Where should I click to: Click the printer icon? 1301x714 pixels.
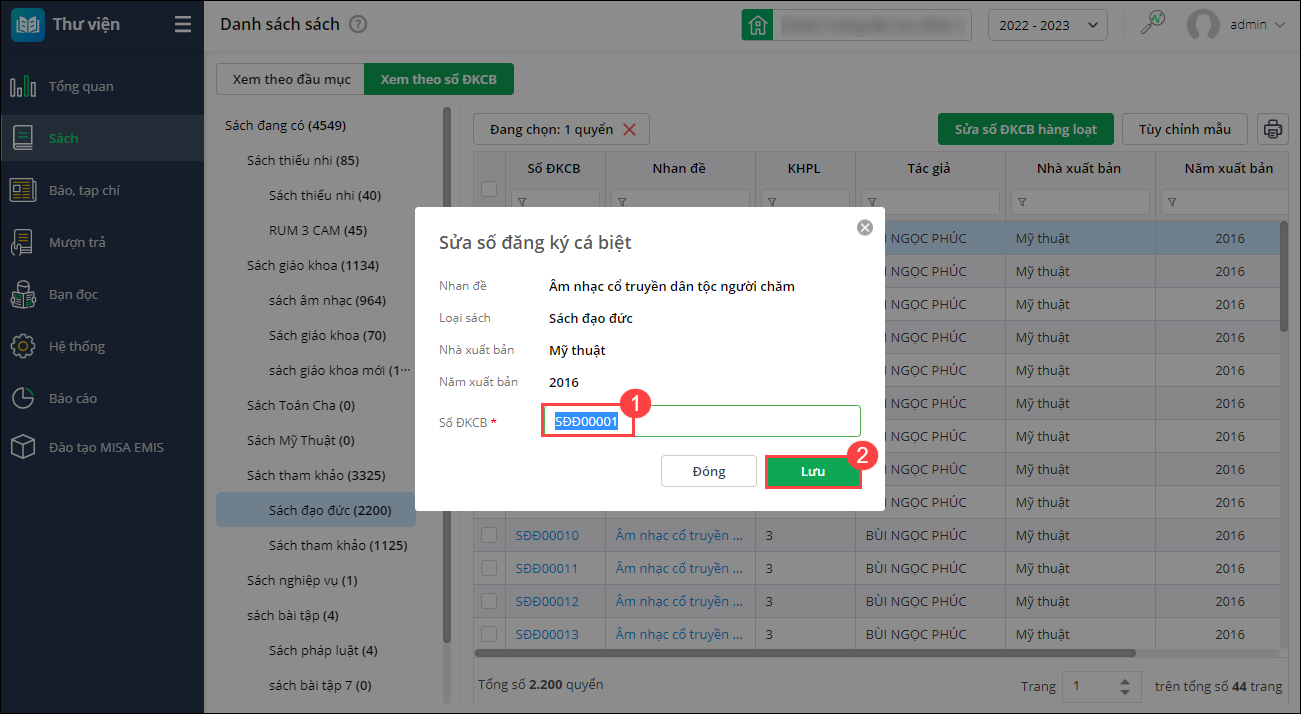coord(1272,129)
